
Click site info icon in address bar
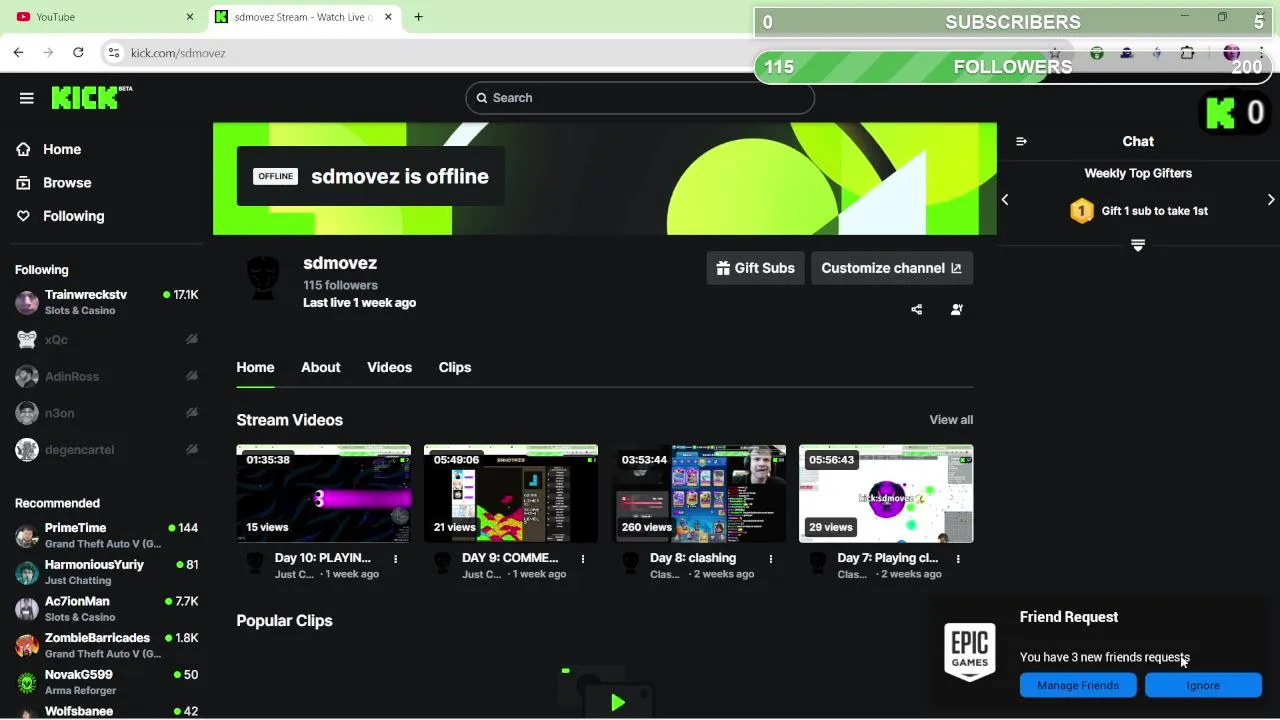(x=114, y=53)
